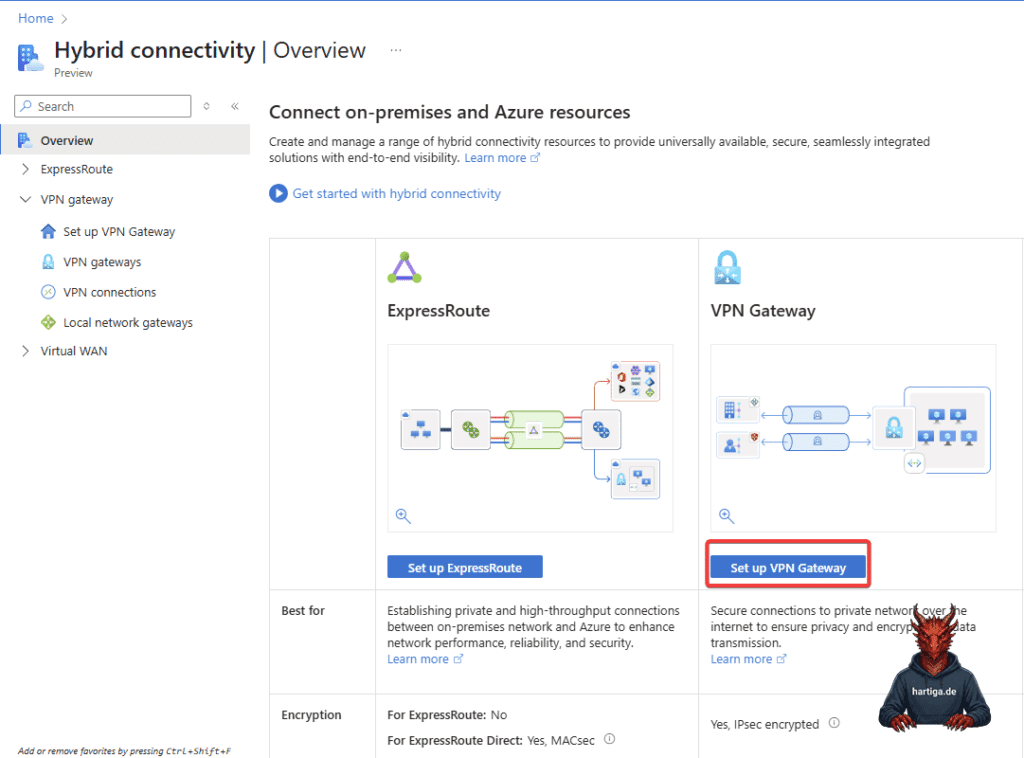
Task: Zoom the VPN Gateway architecture diagram magnifier
Action: coord(726,516)
